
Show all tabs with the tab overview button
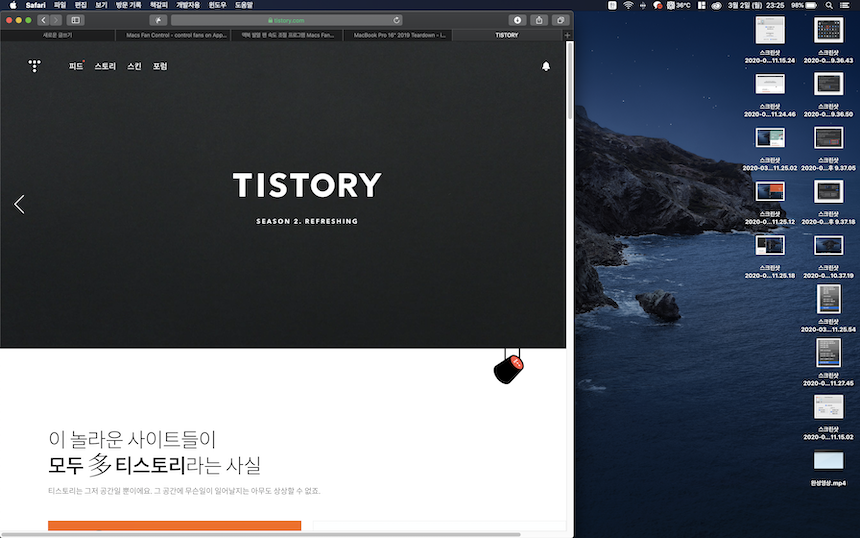click(561, 20)
